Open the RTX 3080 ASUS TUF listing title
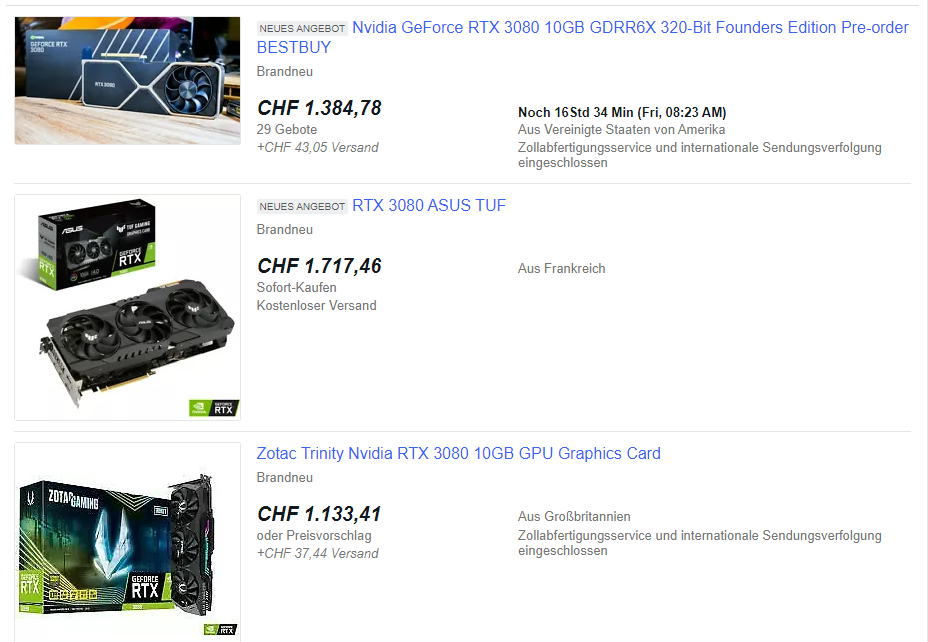Screen dimensions: 928x642 click(x=429, y=205)
